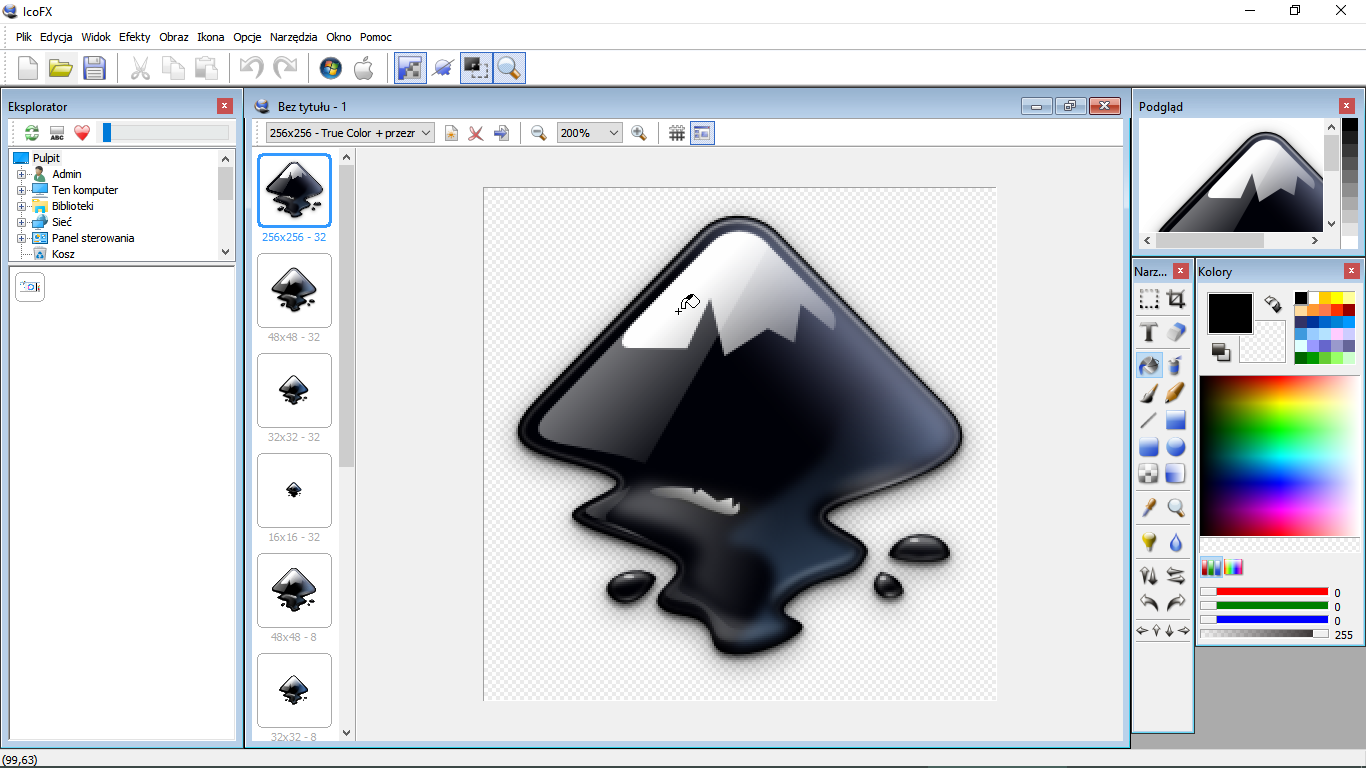Refresh the Eksplorator panel

coord(31,133)
